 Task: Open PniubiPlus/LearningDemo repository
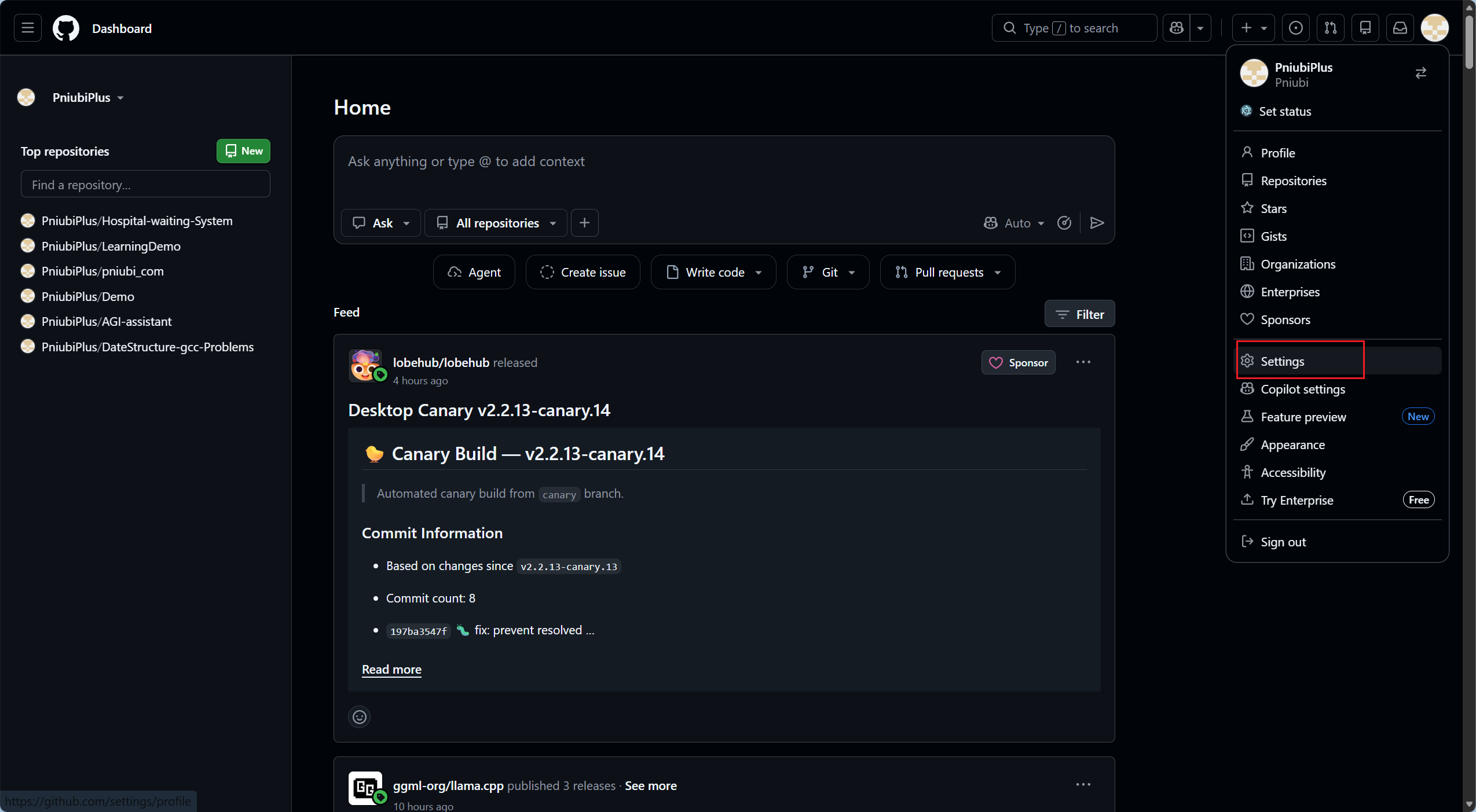click(x=111, y=246)
